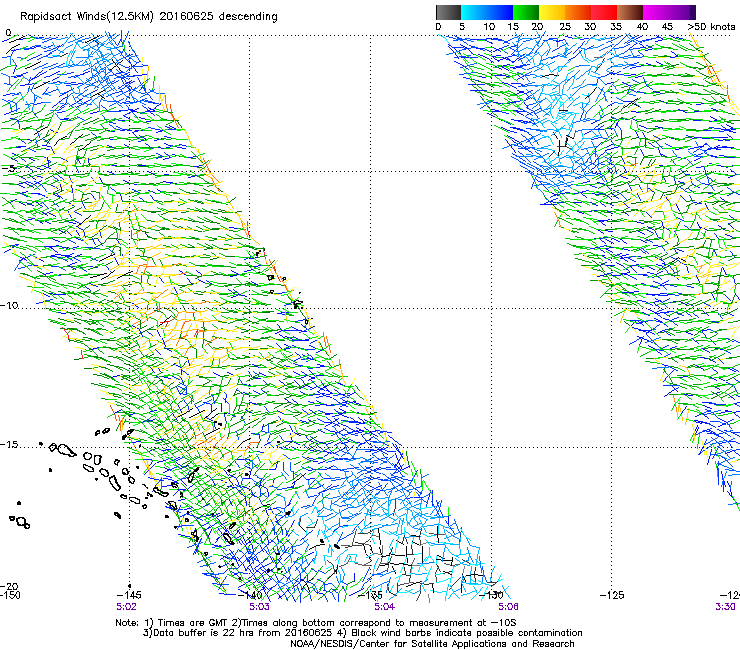This screenshot has height=650, width=740.
Task: Click the '15' legend scale number
Action: [x=513, y=26]
